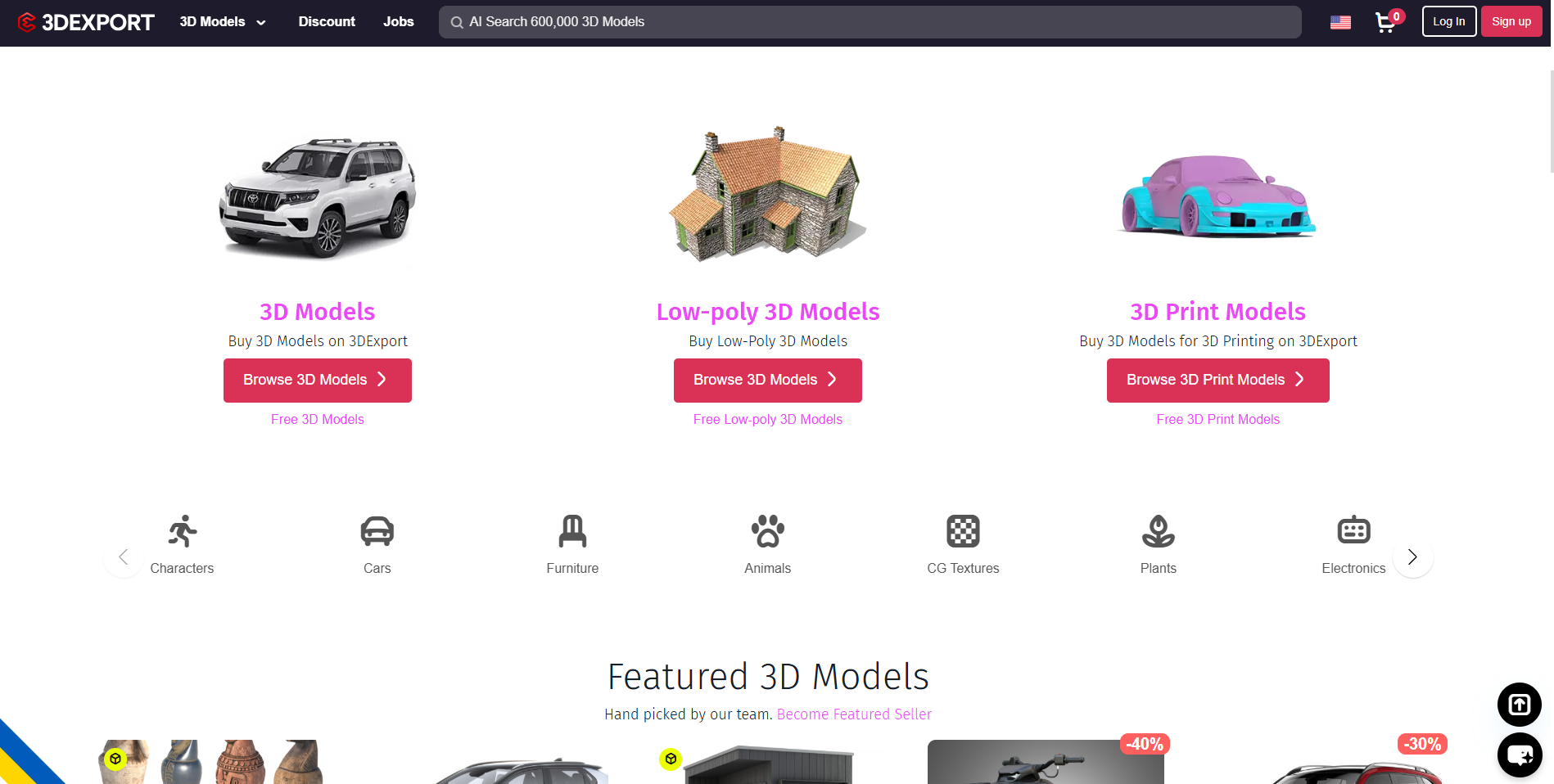Click the Become Featured Seller link
The width and height of the screenshot is (1554, 784).
854,714
